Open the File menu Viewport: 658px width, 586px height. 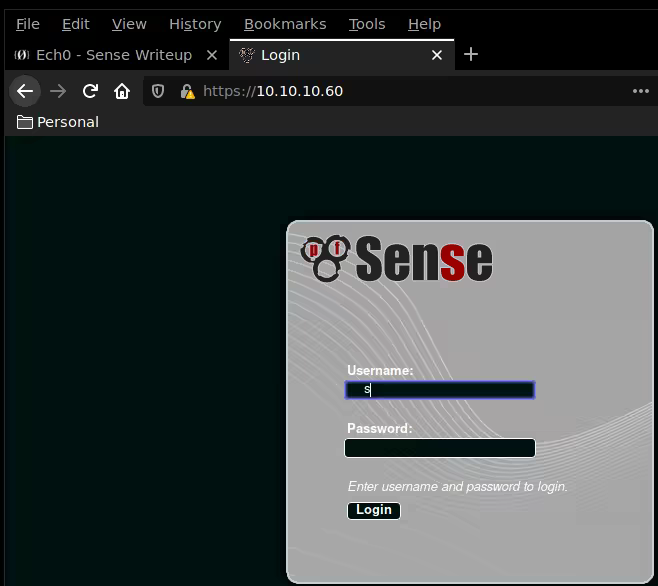(x=28, y=24)
